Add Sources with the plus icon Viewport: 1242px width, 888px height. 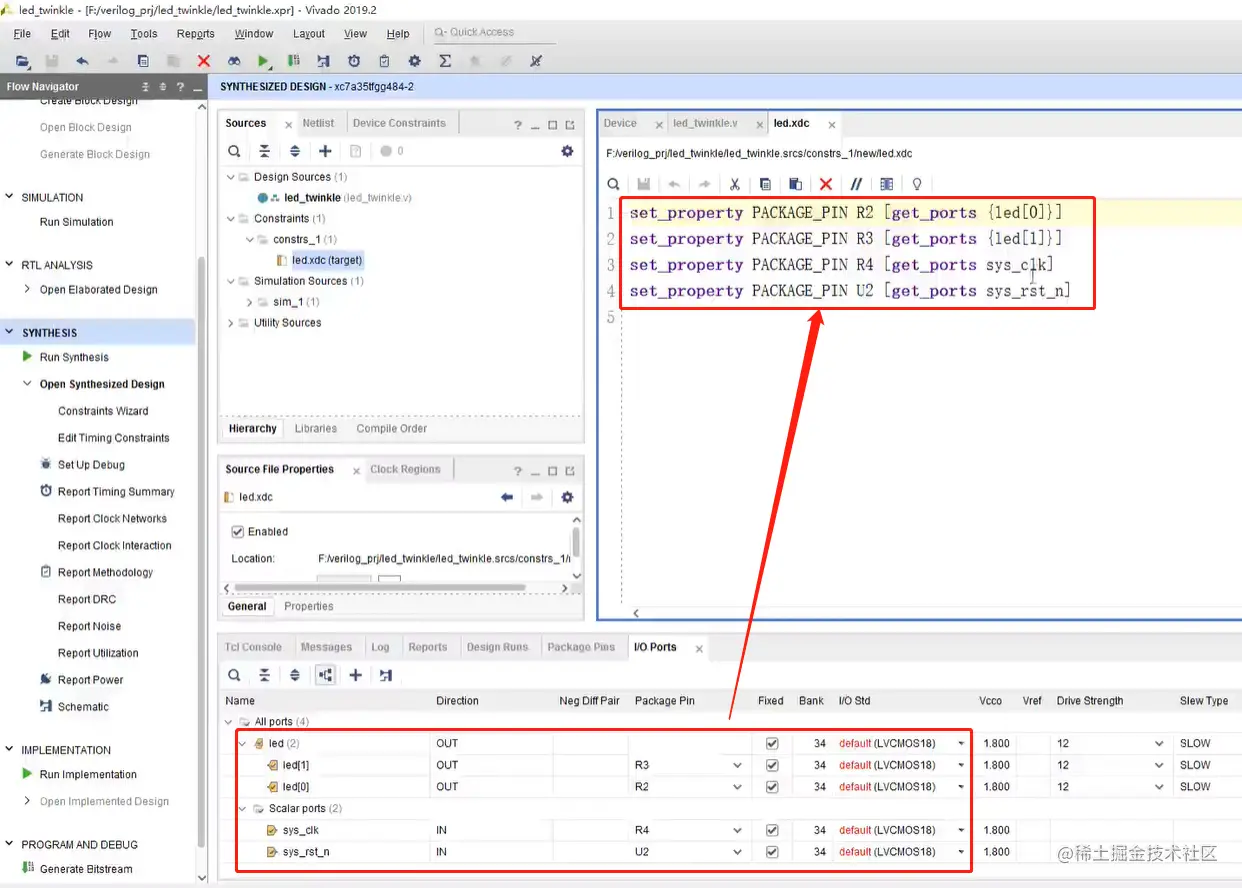[325, 151]
